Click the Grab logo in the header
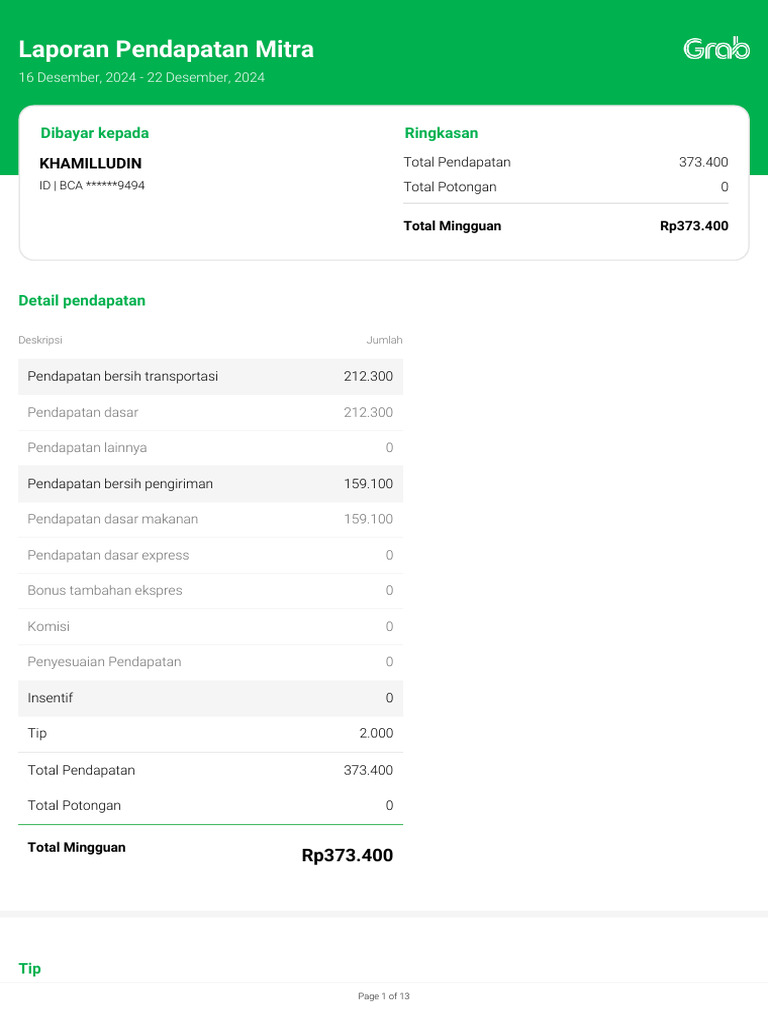This screenshot has width=768, height=1024. 716,48
